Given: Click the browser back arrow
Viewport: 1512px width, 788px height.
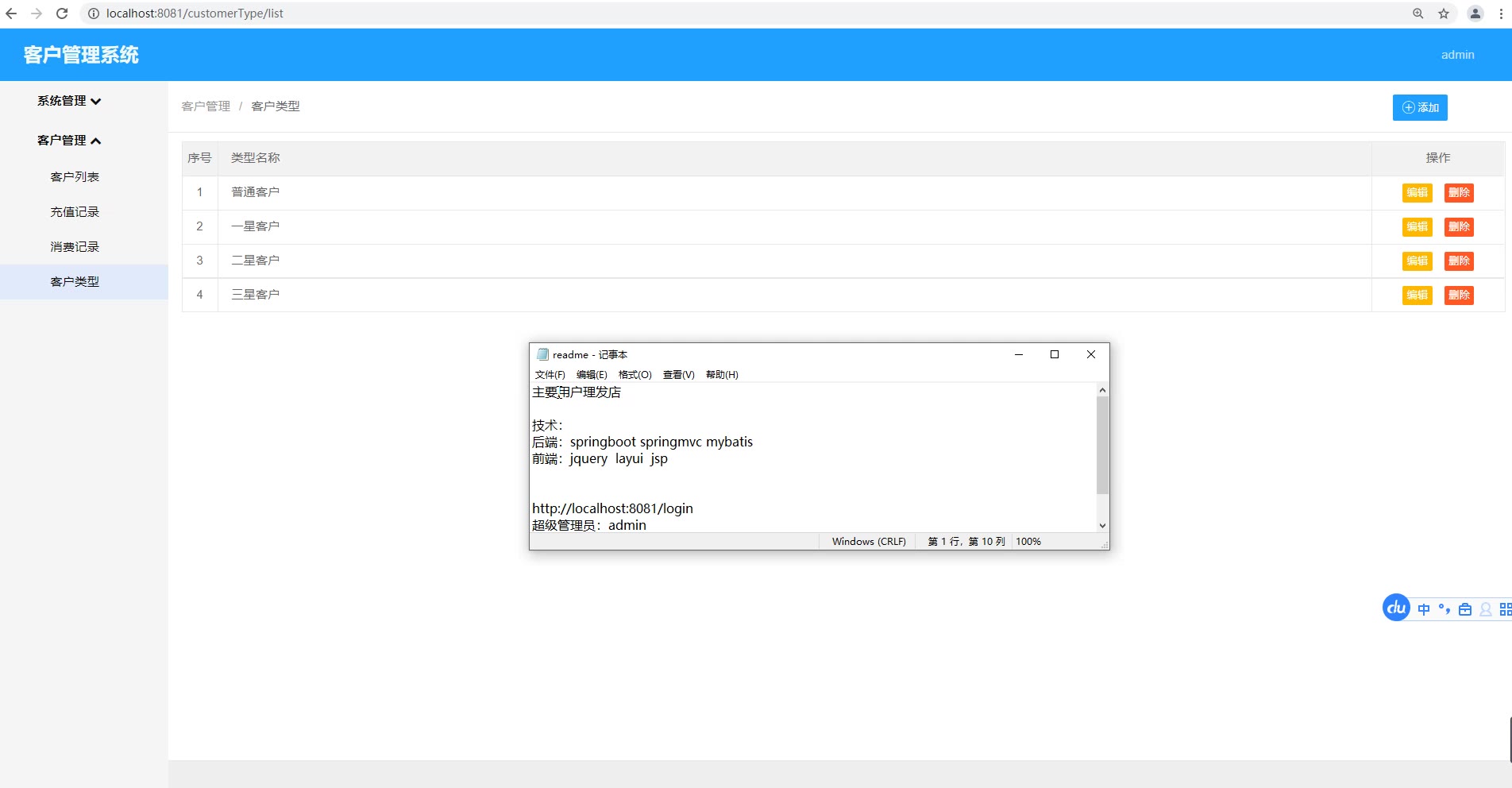Looking at the screenshot, I should click(x=11, y=14).
